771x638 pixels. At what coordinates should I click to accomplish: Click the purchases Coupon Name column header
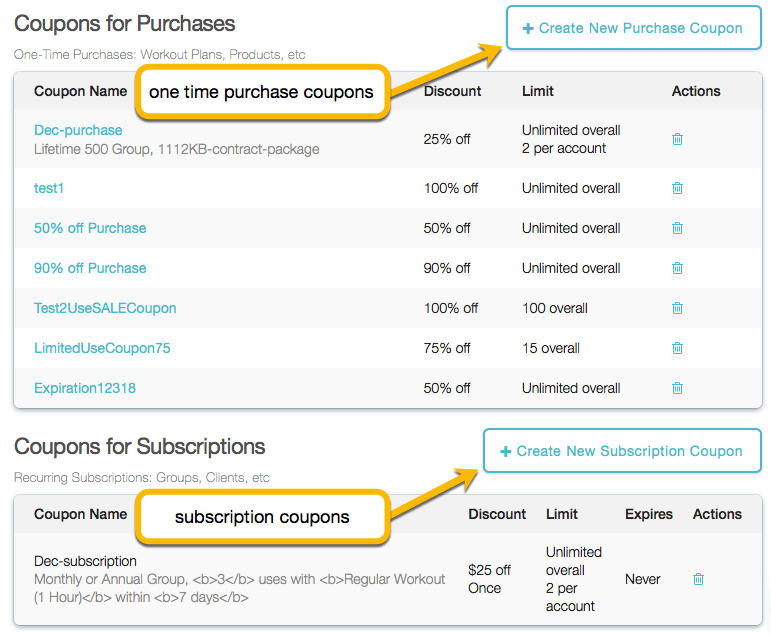(x=80, y=91)
